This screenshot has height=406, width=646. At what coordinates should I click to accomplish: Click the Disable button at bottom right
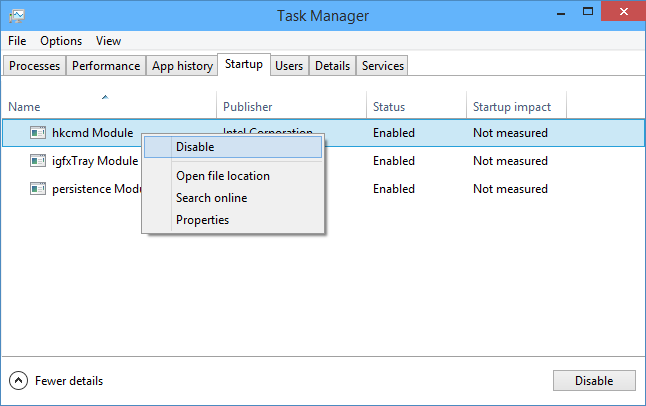tap(594, 380)
